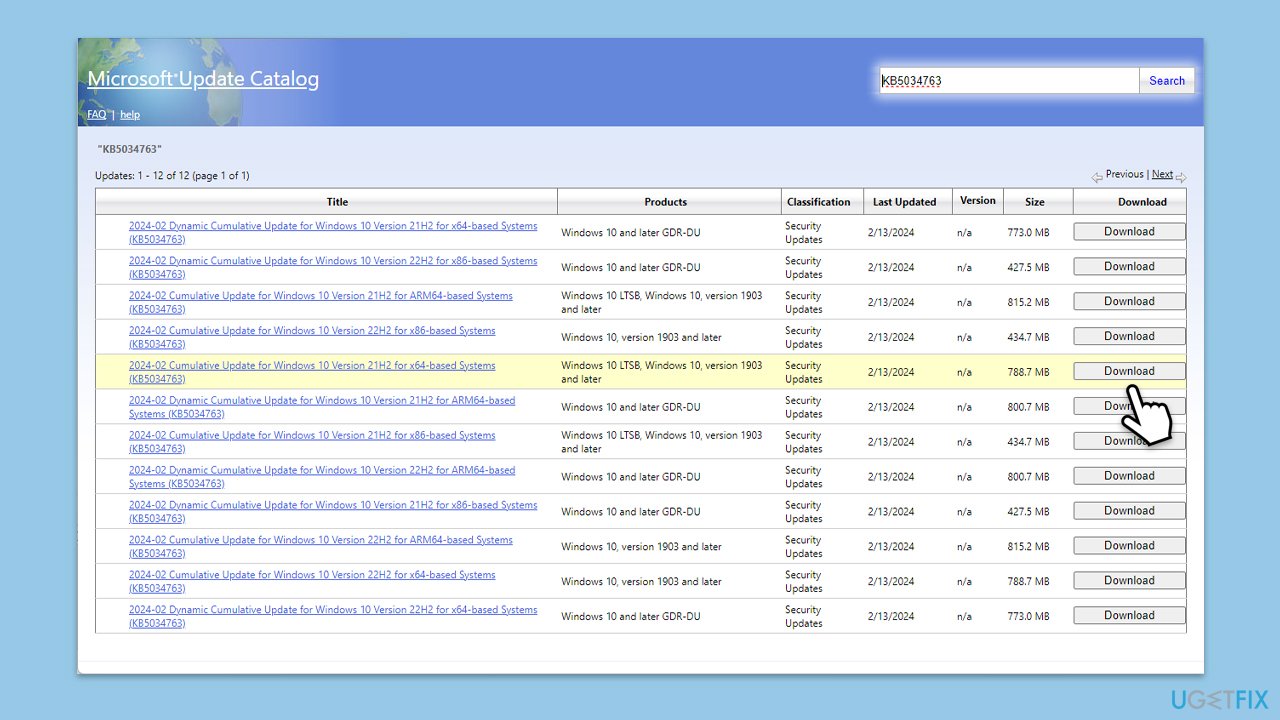Click the 788.7 MB size in the highlighted row
Viewport: 1280px width, 720px height.
[1028, 372]
